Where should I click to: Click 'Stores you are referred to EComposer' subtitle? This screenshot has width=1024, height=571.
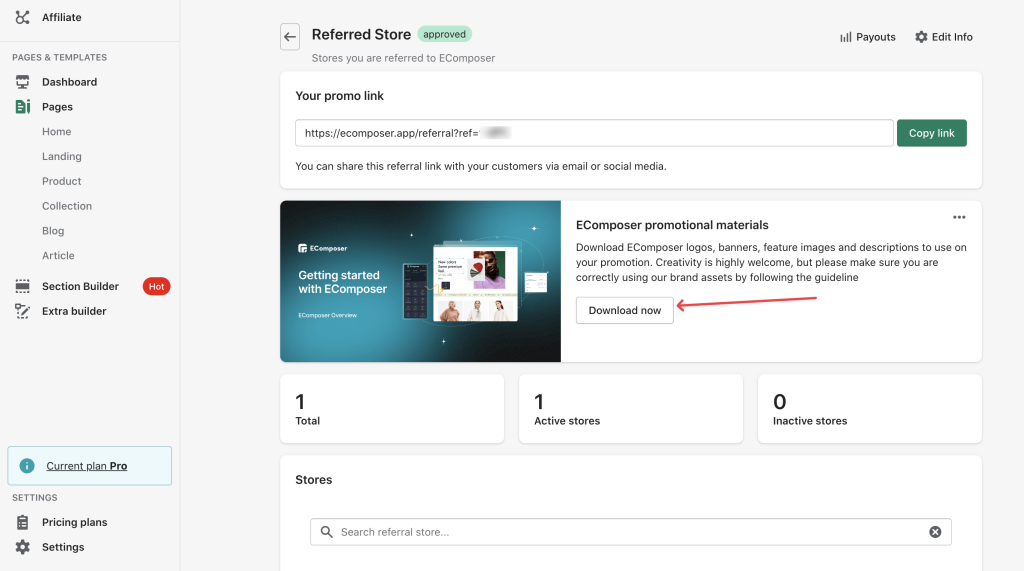coord(403,58)
